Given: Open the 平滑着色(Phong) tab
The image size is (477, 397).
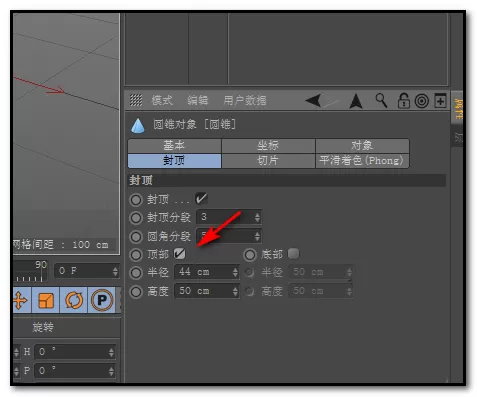Looking at the screenshot, I should pyautogui.click(x=362, y=161).
